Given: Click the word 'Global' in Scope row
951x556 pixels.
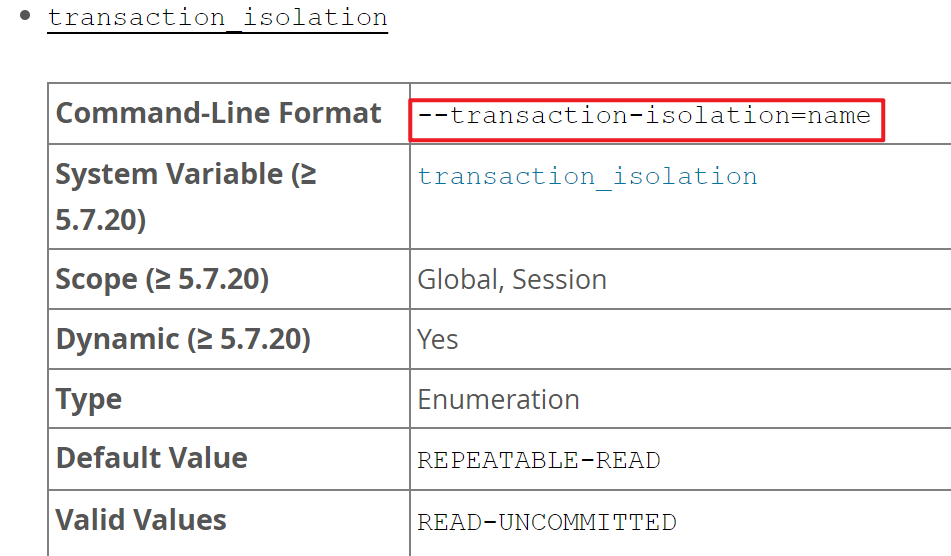Looking at the screenshot, I should pyautogui.click(x=457, y=280).
